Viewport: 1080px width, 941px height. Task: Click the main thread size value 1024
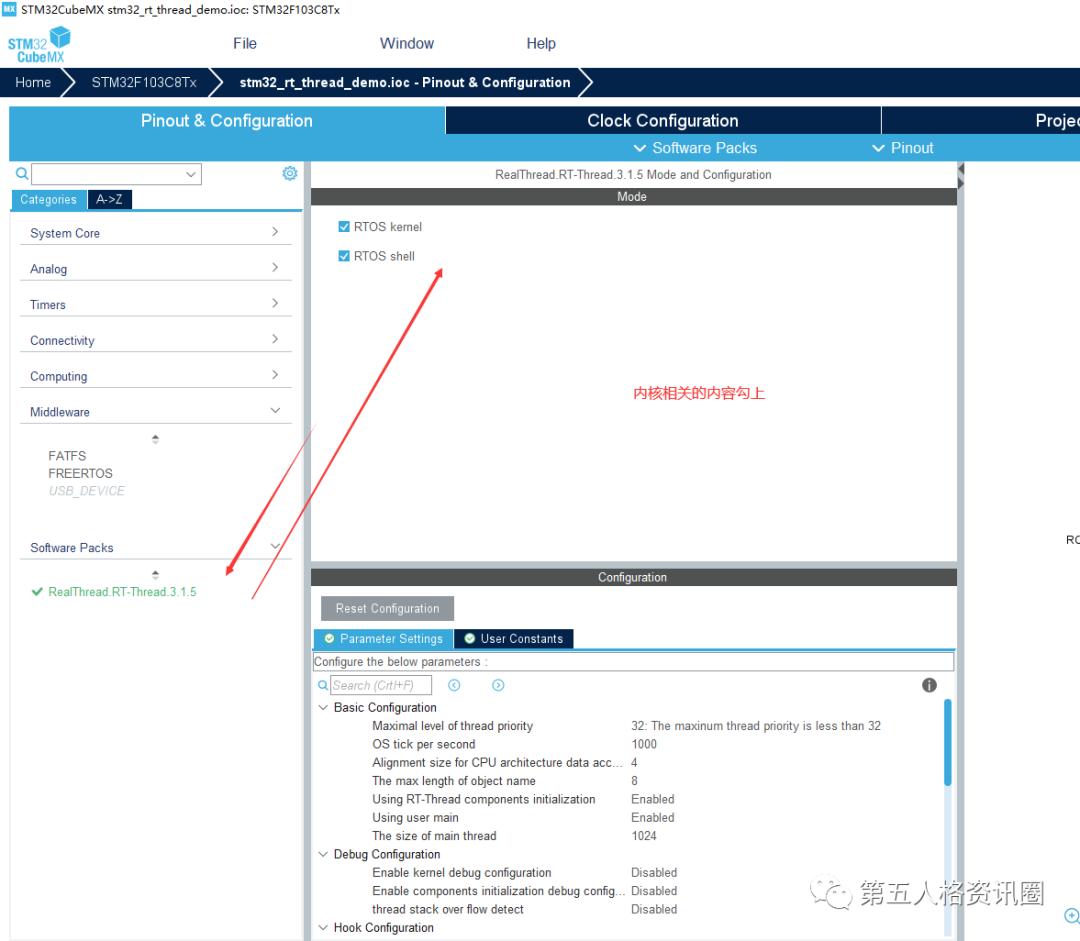click(644, 836)
